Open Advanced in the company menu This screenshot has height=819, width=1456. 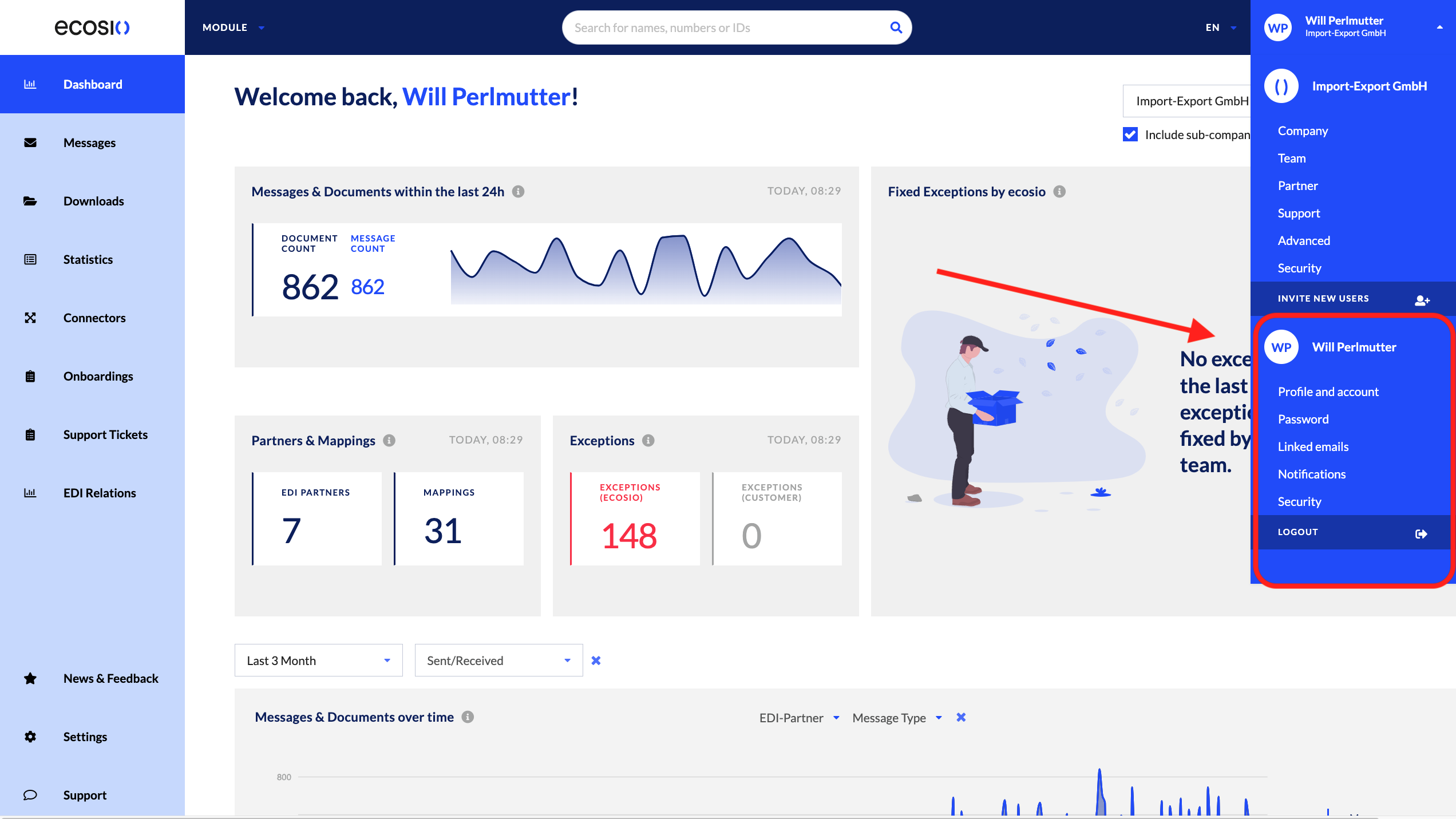tap(1304, 240)
